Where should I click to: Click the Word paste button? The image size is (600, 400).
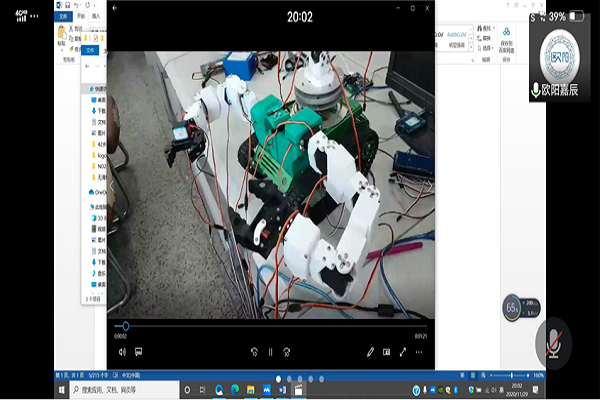point(62,37)
